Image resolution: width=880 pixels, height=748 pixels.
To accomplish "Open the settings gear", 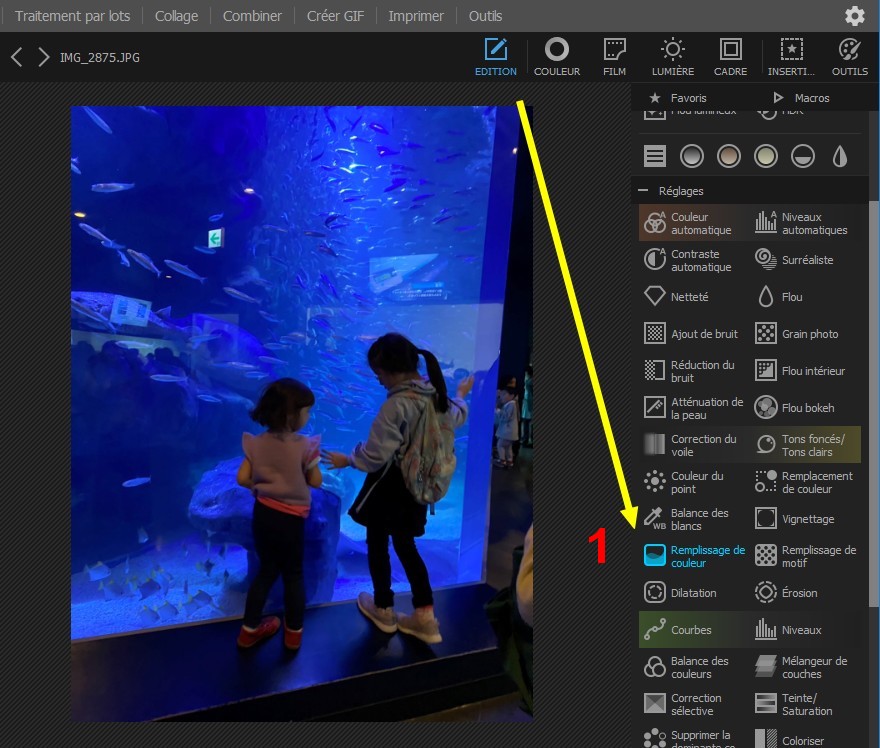I will [x=854, y=16].
